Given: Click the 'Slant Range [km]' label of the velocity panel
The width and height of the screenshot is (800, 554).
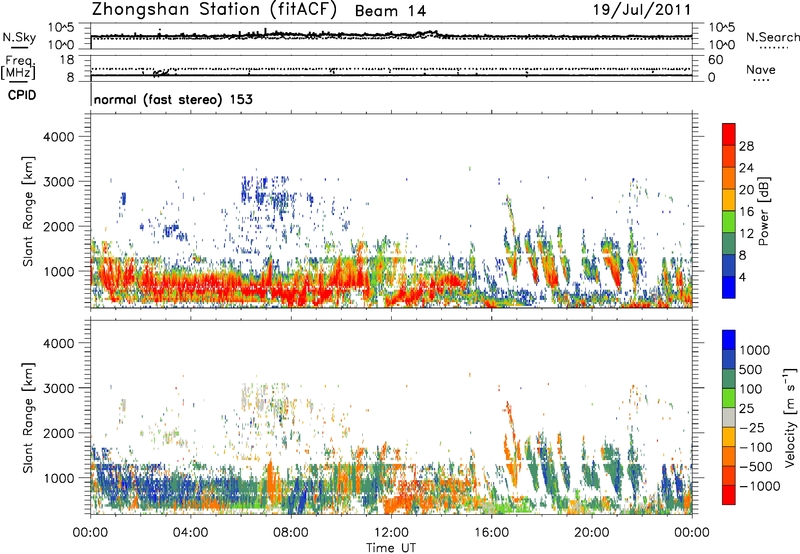Looking at the screenshot, I should 29,417.
